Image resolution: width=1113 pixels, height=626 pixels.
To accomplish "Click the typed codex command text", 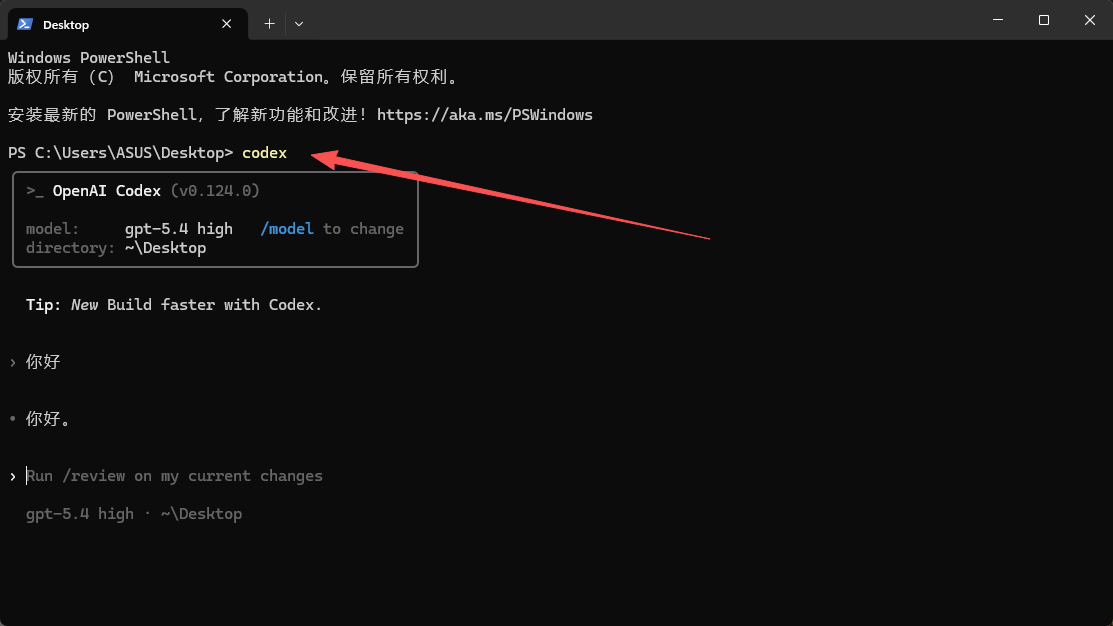I will (264, 153).
